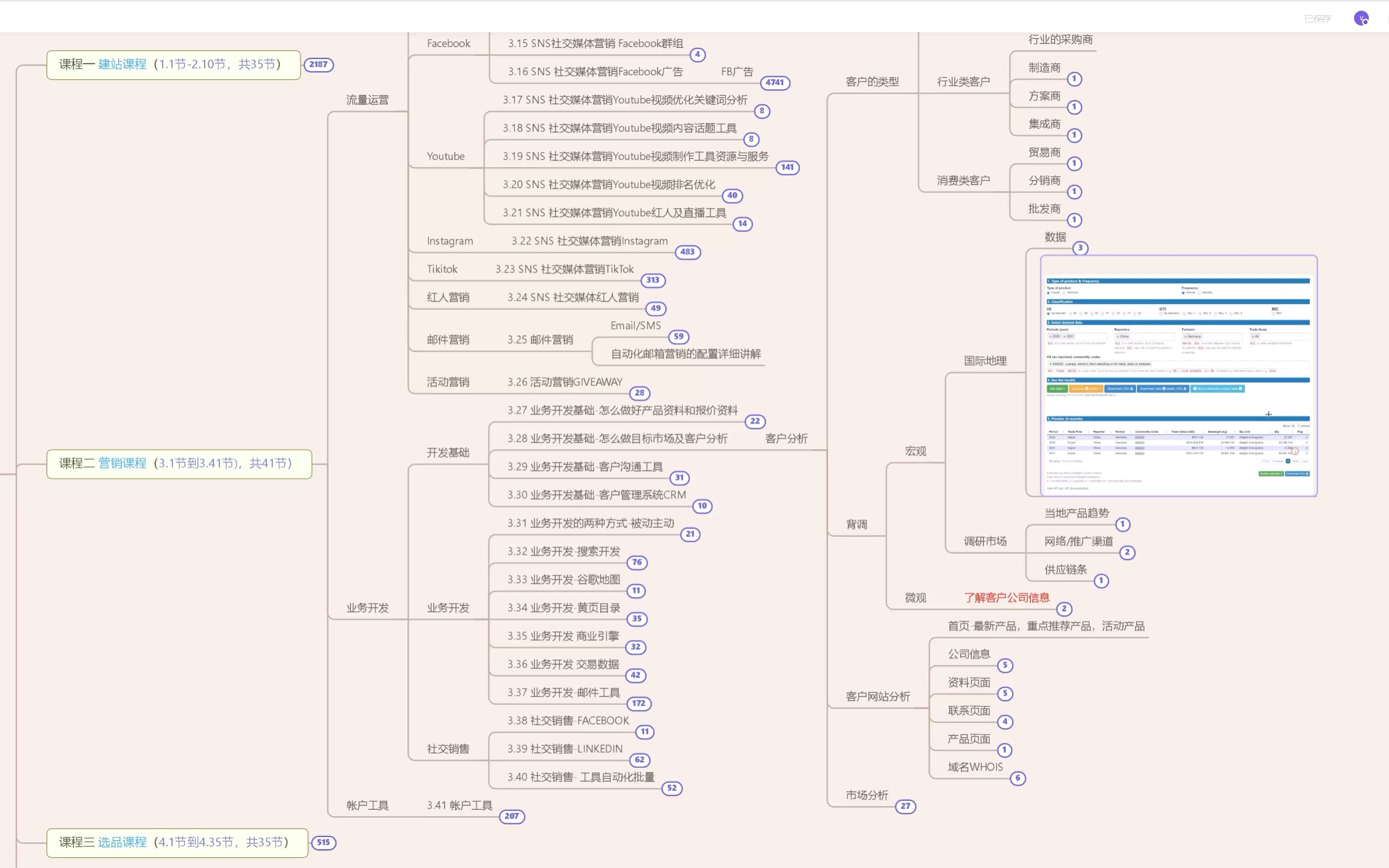Click the 3.30 客户管理系统CRM item

click(x=597, y=495)
